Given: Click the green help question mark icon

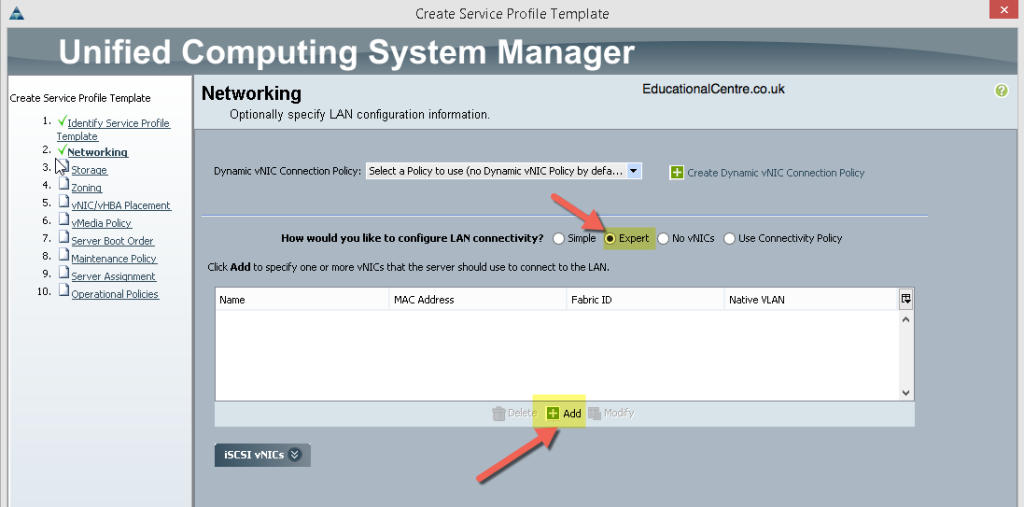Looking at the screenshot, I should point(1001,91).
